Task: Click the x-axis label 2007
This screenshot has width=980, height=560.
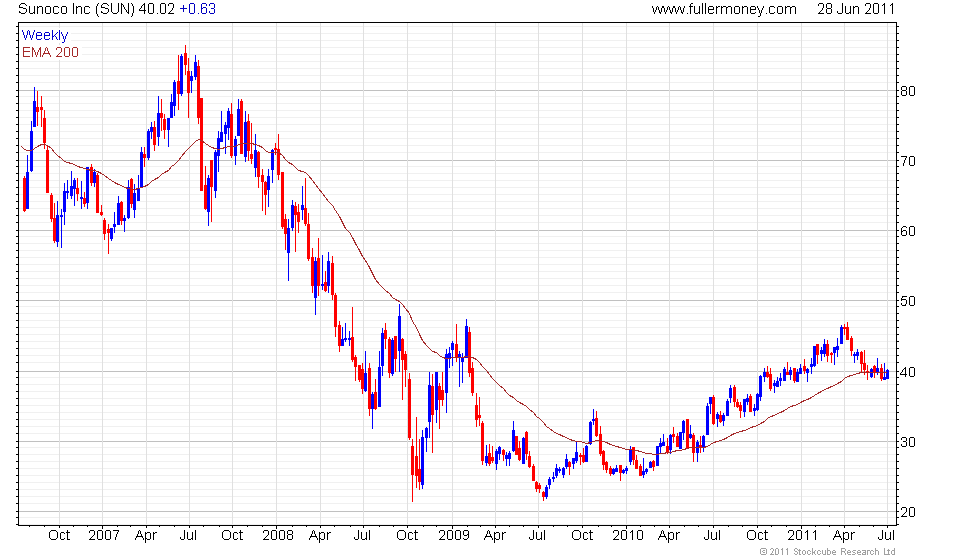Action: pyautogui.click(x=103, y=536)
